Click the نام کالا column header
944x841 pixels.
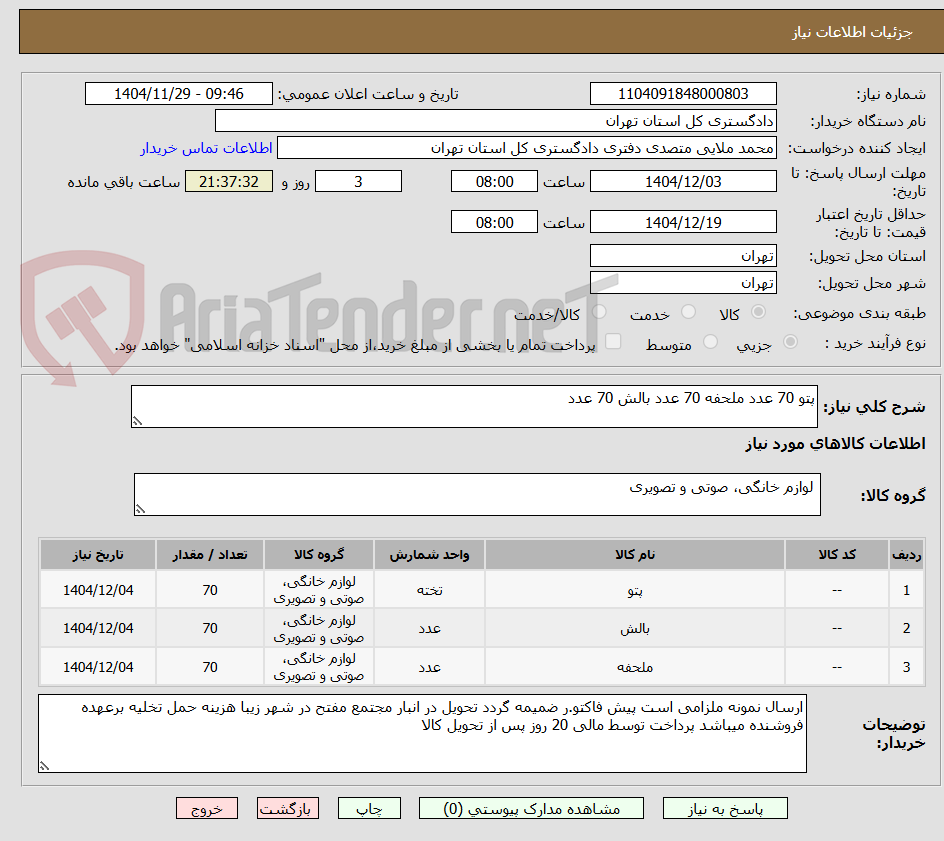(x=635, y=554)
